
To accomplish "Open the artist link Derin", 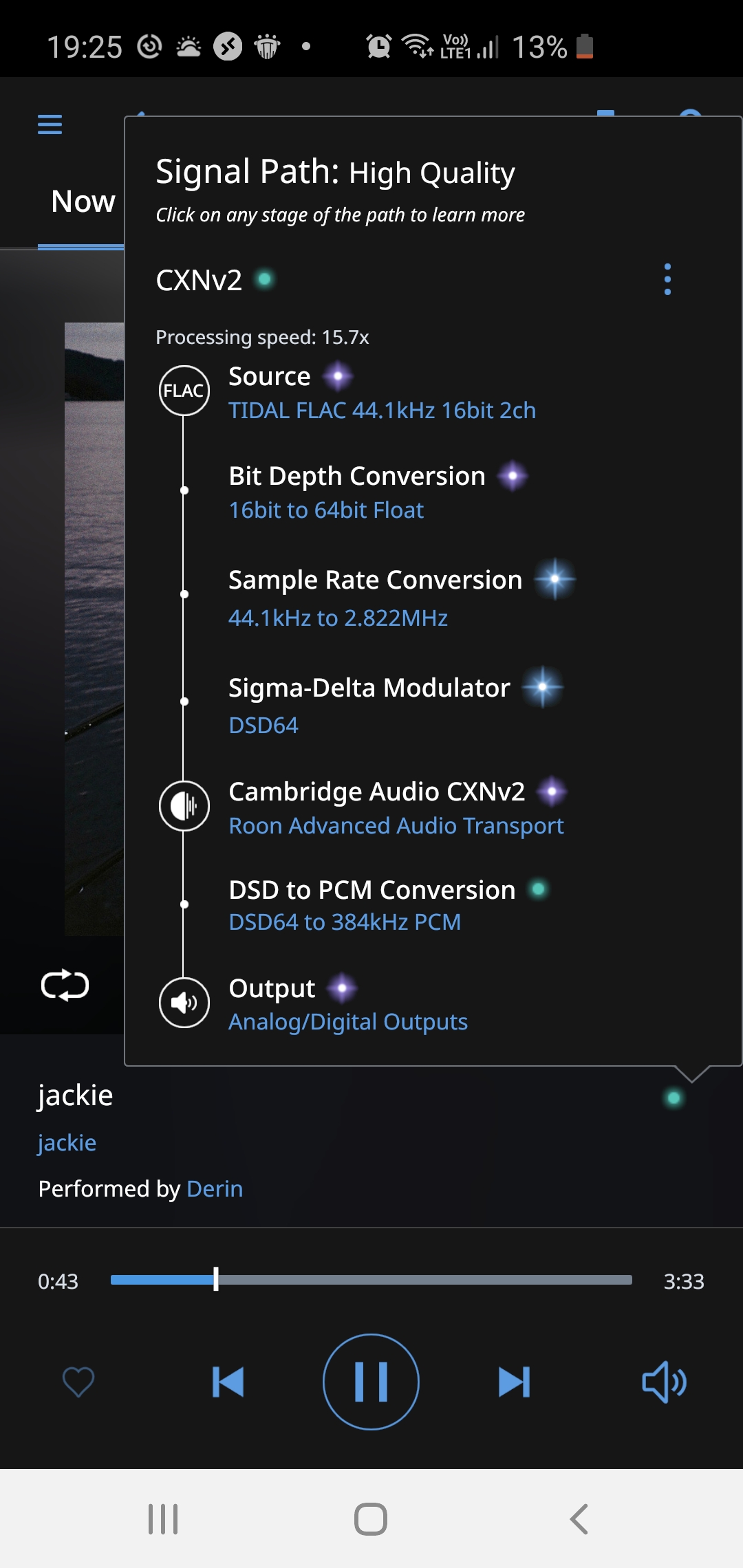I will coord(214,1188).
